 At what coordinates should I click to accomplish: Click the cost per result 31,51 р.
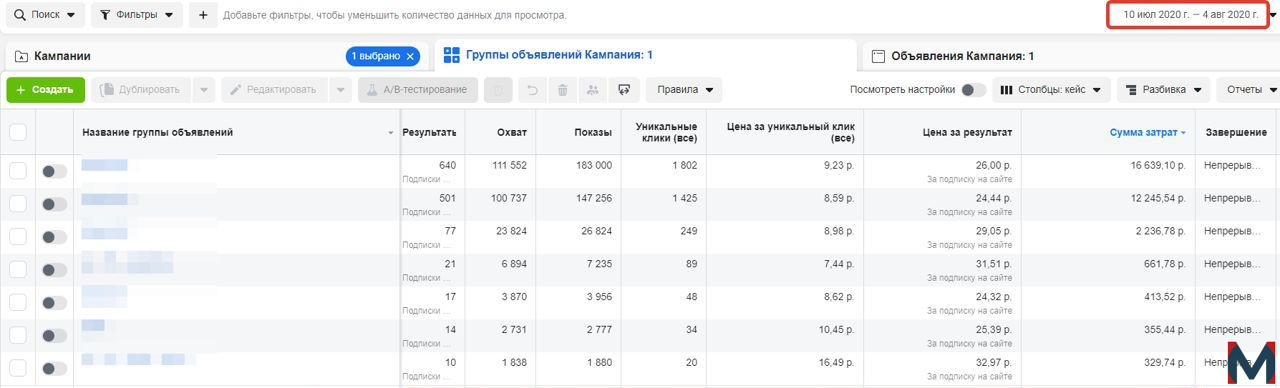pos(993,264)
